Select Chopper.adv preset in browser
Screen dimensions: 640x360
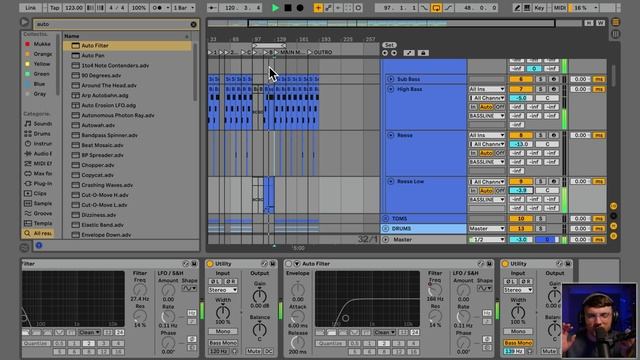[127, 165]
